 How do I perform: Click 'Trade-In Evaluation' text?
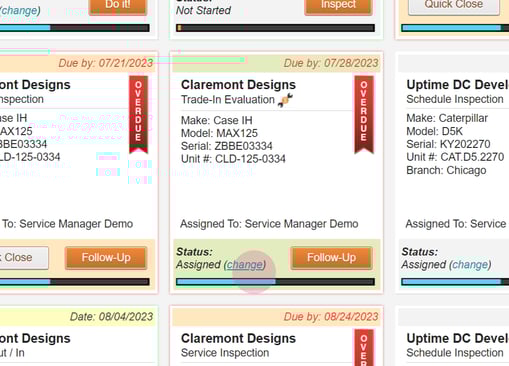[x=228, y=100]
